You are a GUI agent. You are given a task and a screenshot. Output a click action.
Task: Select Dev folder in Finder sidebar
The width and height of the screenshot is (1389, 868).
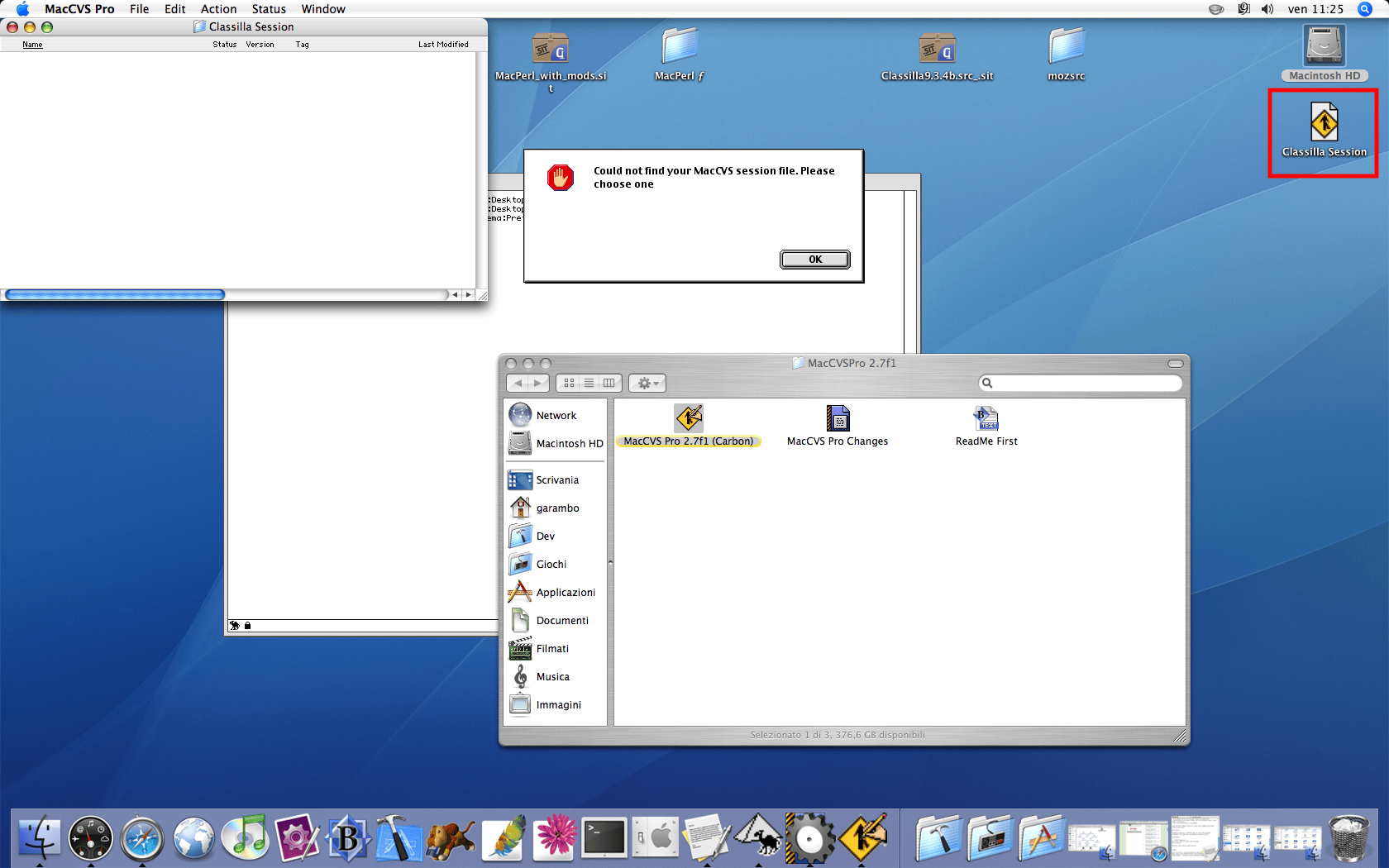[x=556, y=536]
